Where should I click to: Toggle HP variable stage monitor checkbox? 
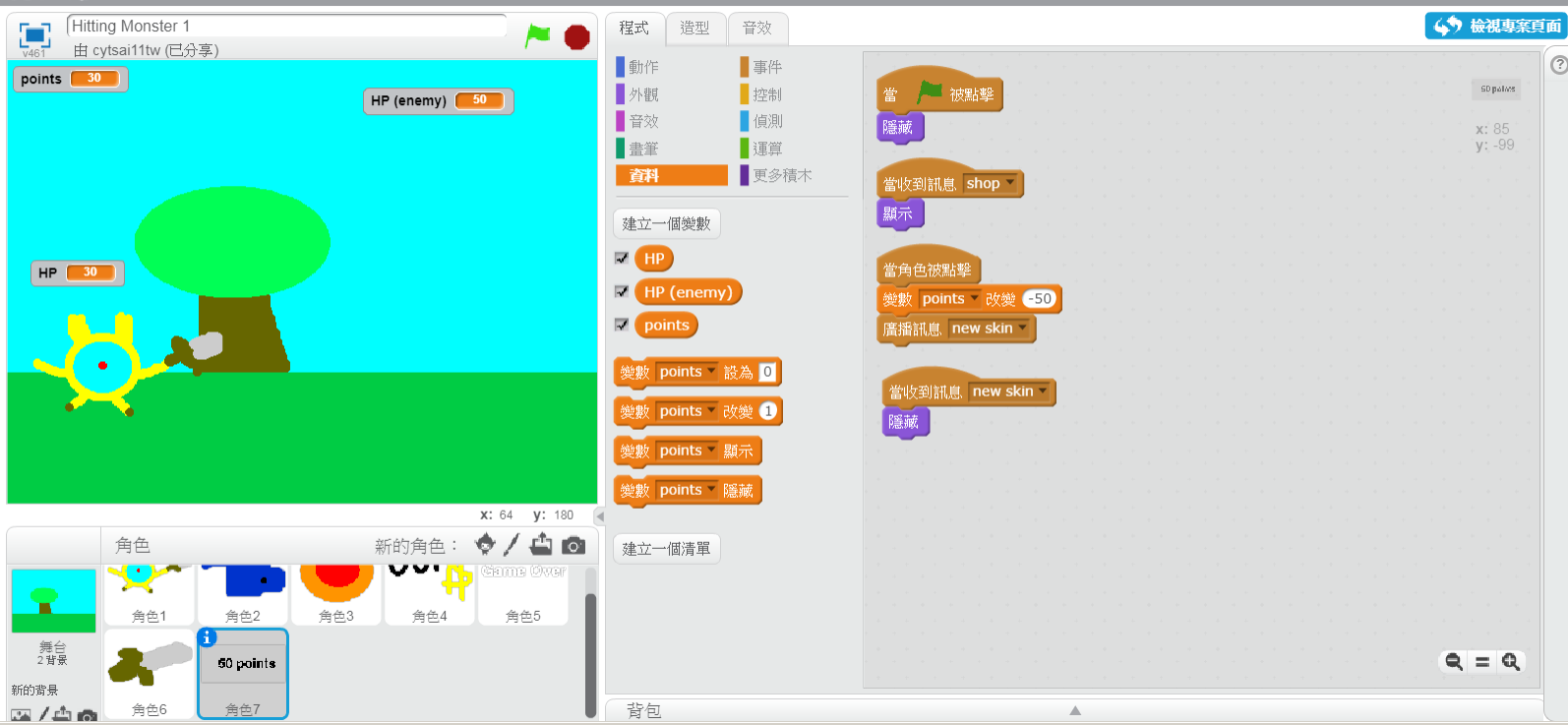(x=622, y=258)
